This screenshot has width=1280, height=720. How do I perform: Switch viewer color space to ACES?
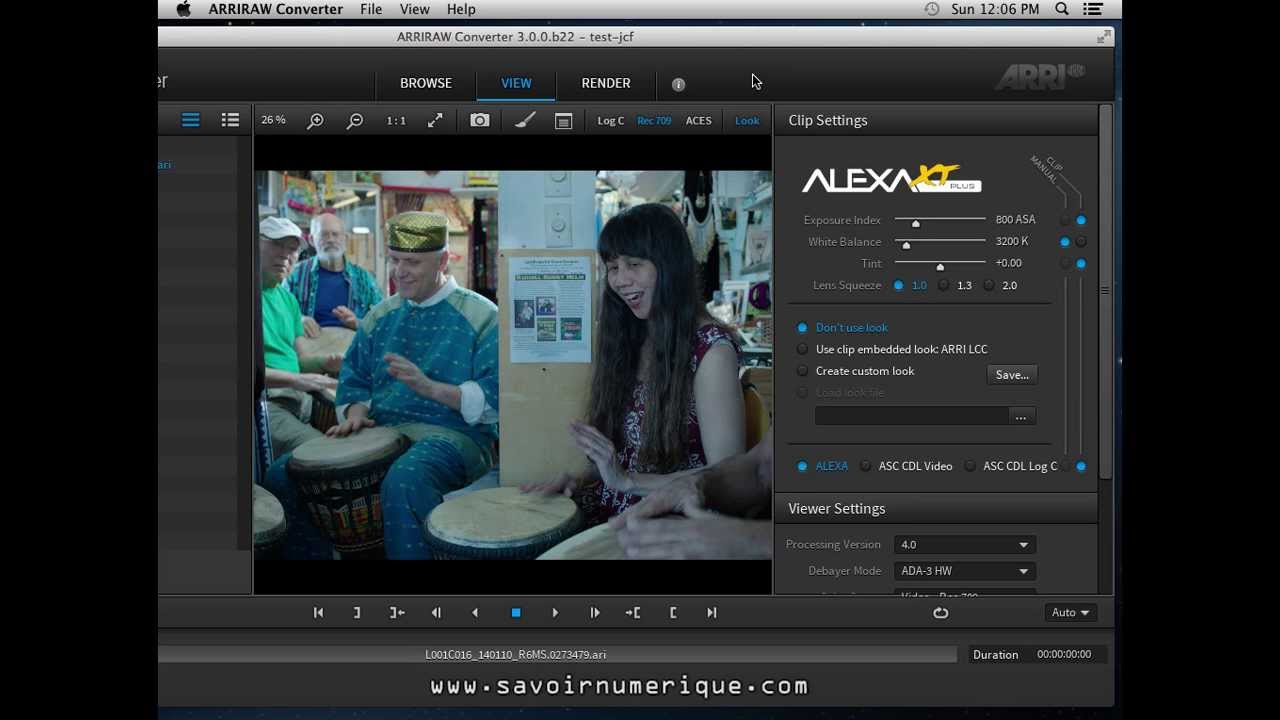point(699,121)
